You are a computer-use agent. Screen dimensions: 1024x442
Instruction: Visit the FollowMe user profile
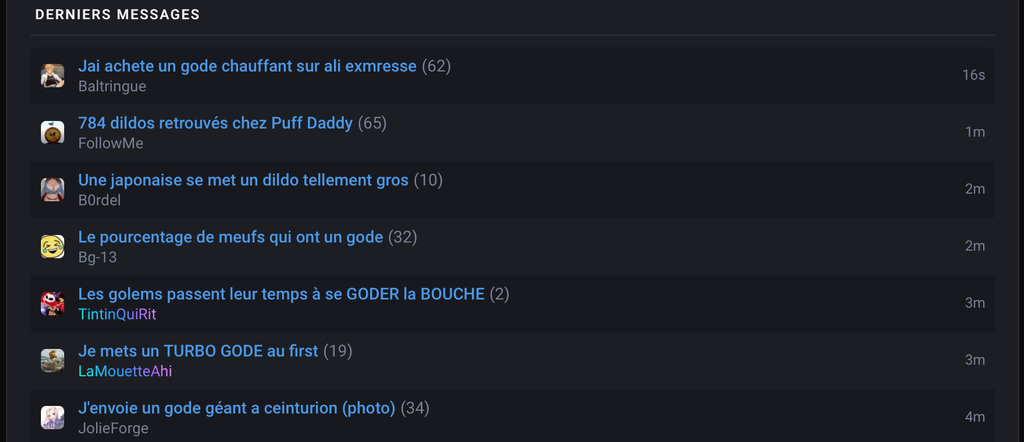point(110,143)
